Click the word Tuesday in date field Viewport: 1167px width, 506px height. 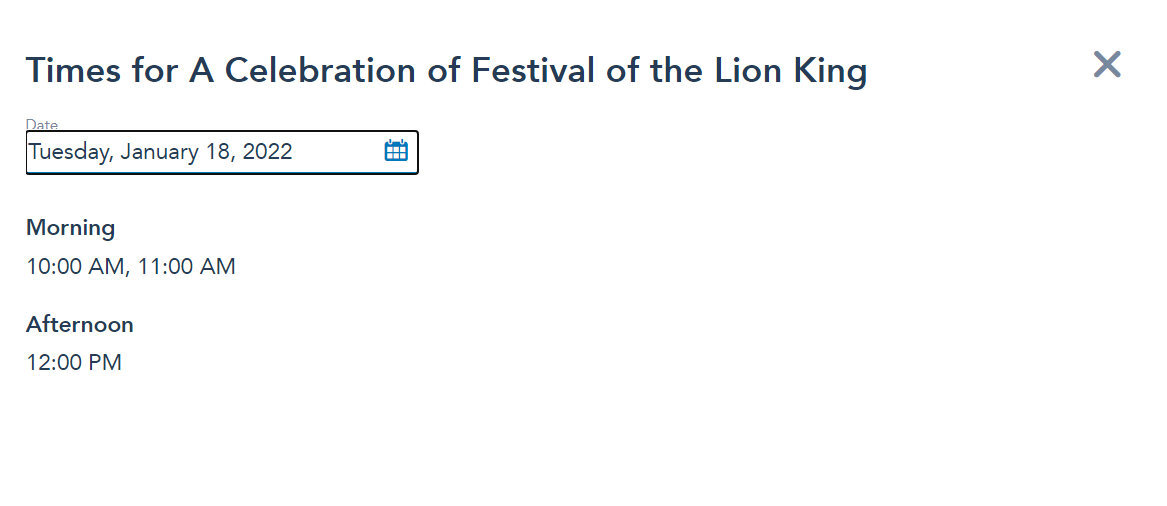[x=69, y=152]
